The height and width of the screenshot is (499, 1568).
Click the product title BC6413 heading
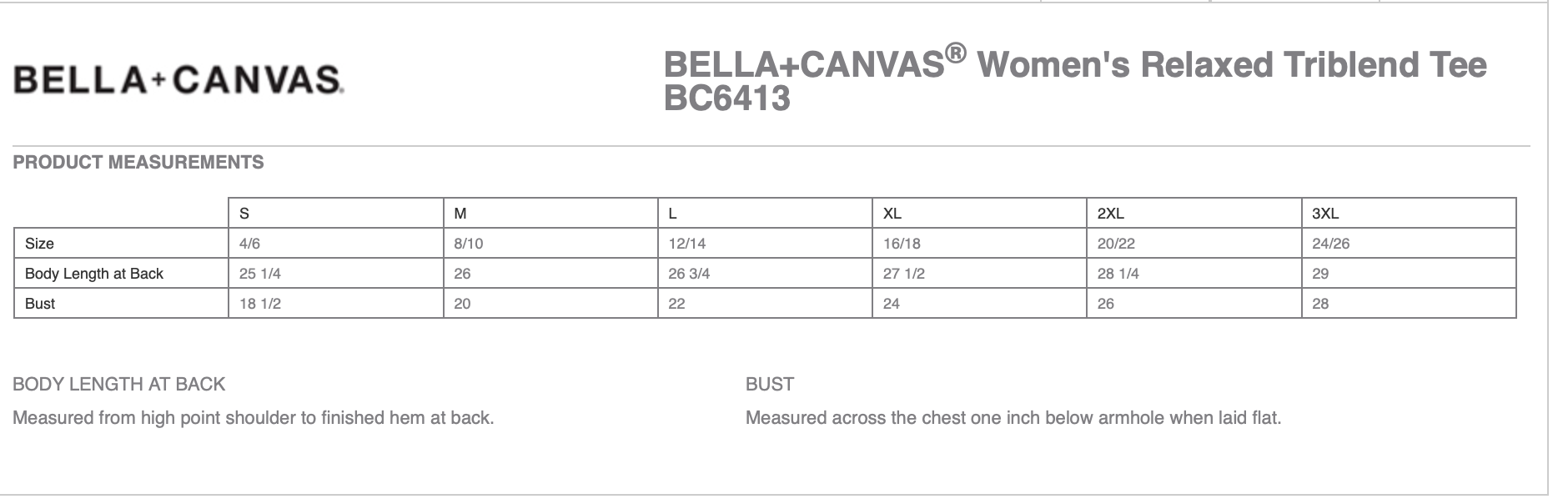tap(1074, 81)
